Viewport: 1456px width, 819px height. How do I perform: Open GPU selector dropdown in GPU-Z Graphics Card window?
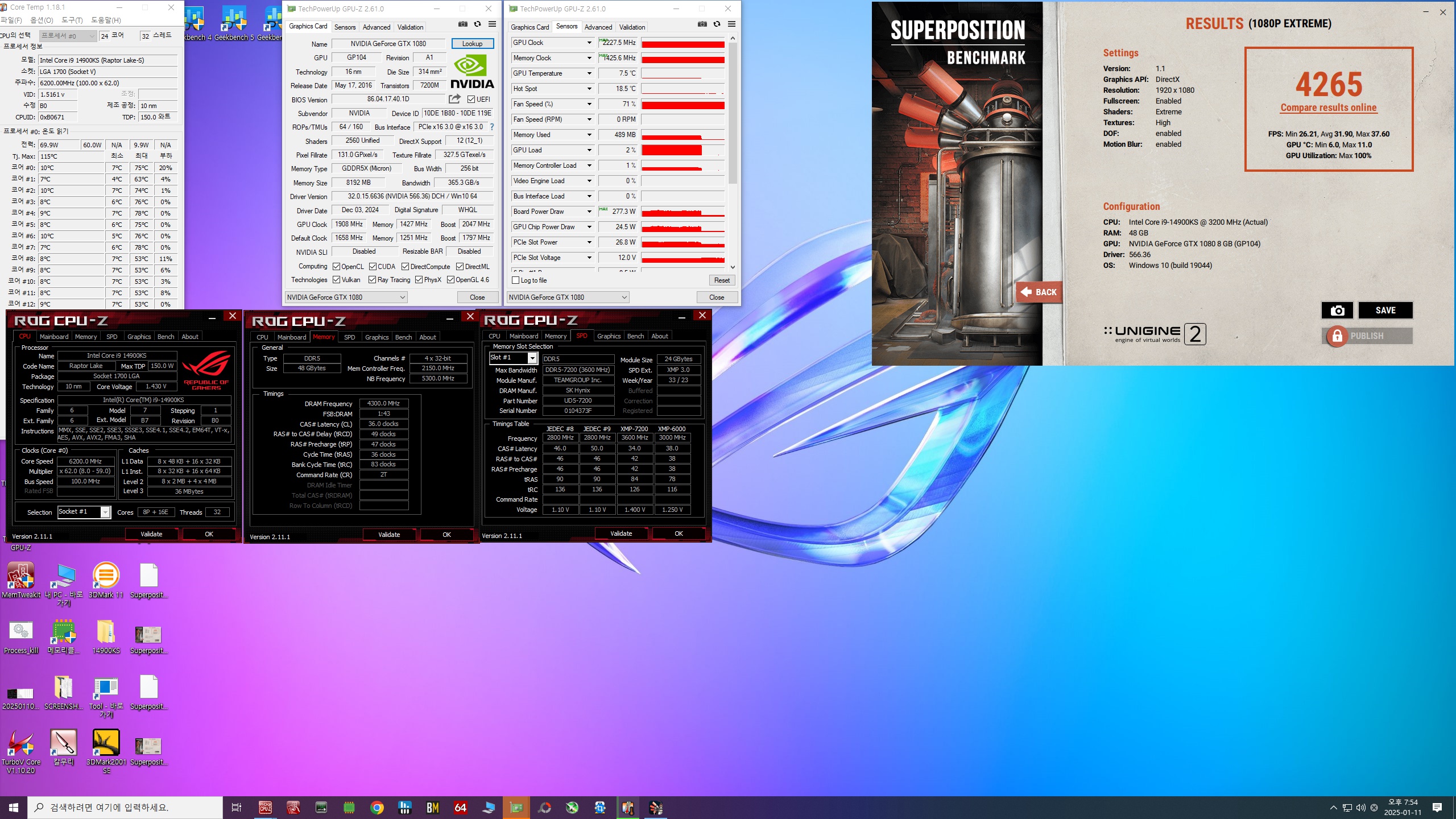click(x=346, y=297)
